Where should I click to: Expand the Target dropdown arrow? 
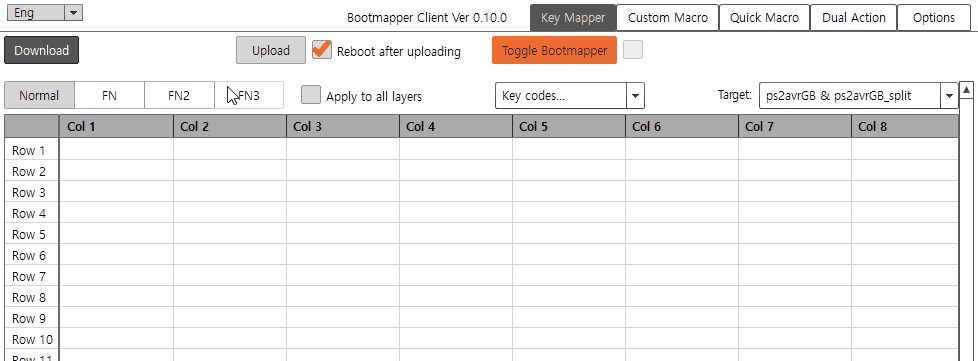click(949, 96)
